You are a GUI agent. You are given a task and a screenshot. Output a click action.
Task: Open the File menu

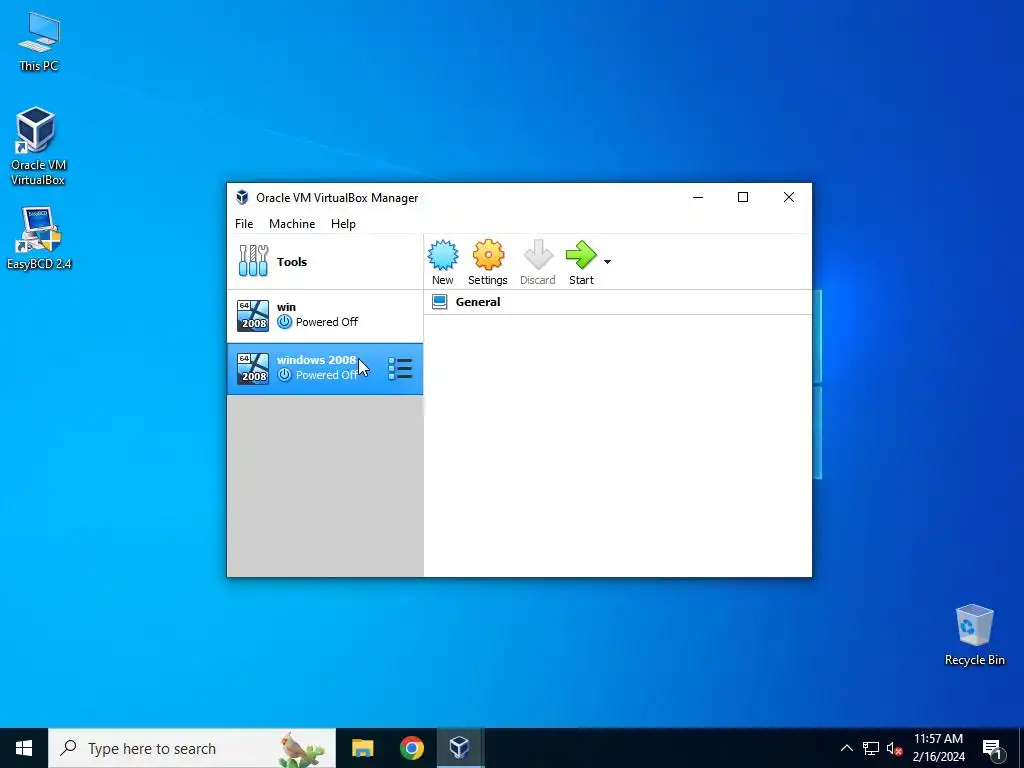(244, 224)
